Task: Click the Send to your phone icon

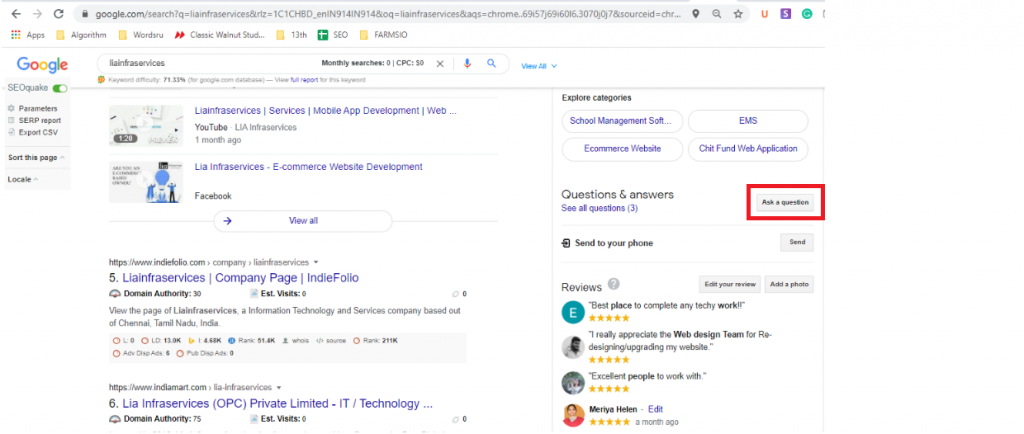Action: click(566, 243)
